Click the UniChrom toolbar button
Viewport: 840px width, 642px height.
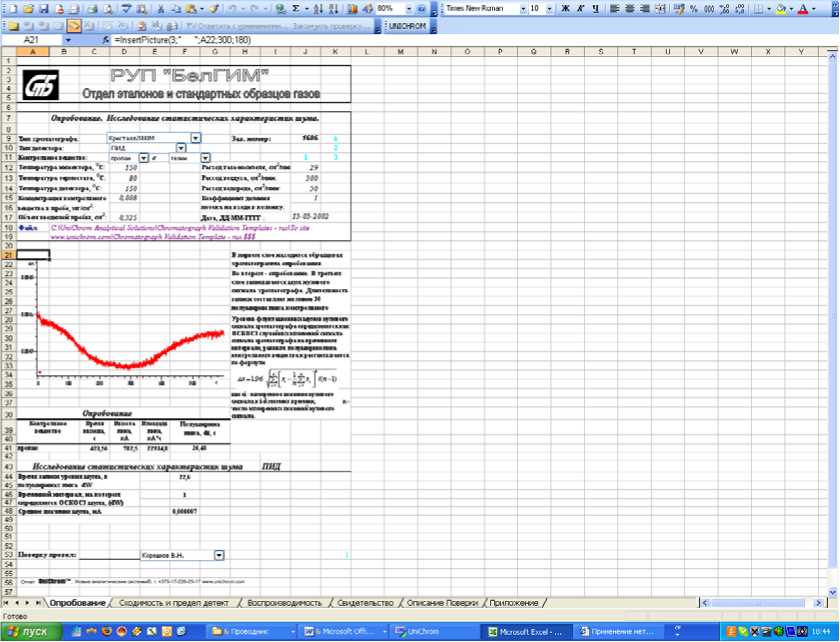[407, 25]
